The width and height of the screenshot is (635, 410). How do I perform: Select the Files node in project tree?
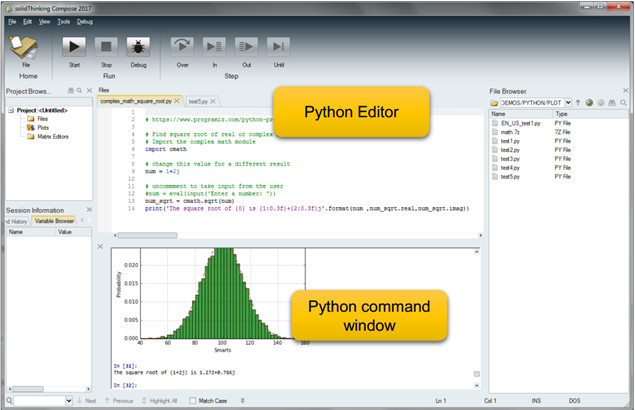[43, 118]
